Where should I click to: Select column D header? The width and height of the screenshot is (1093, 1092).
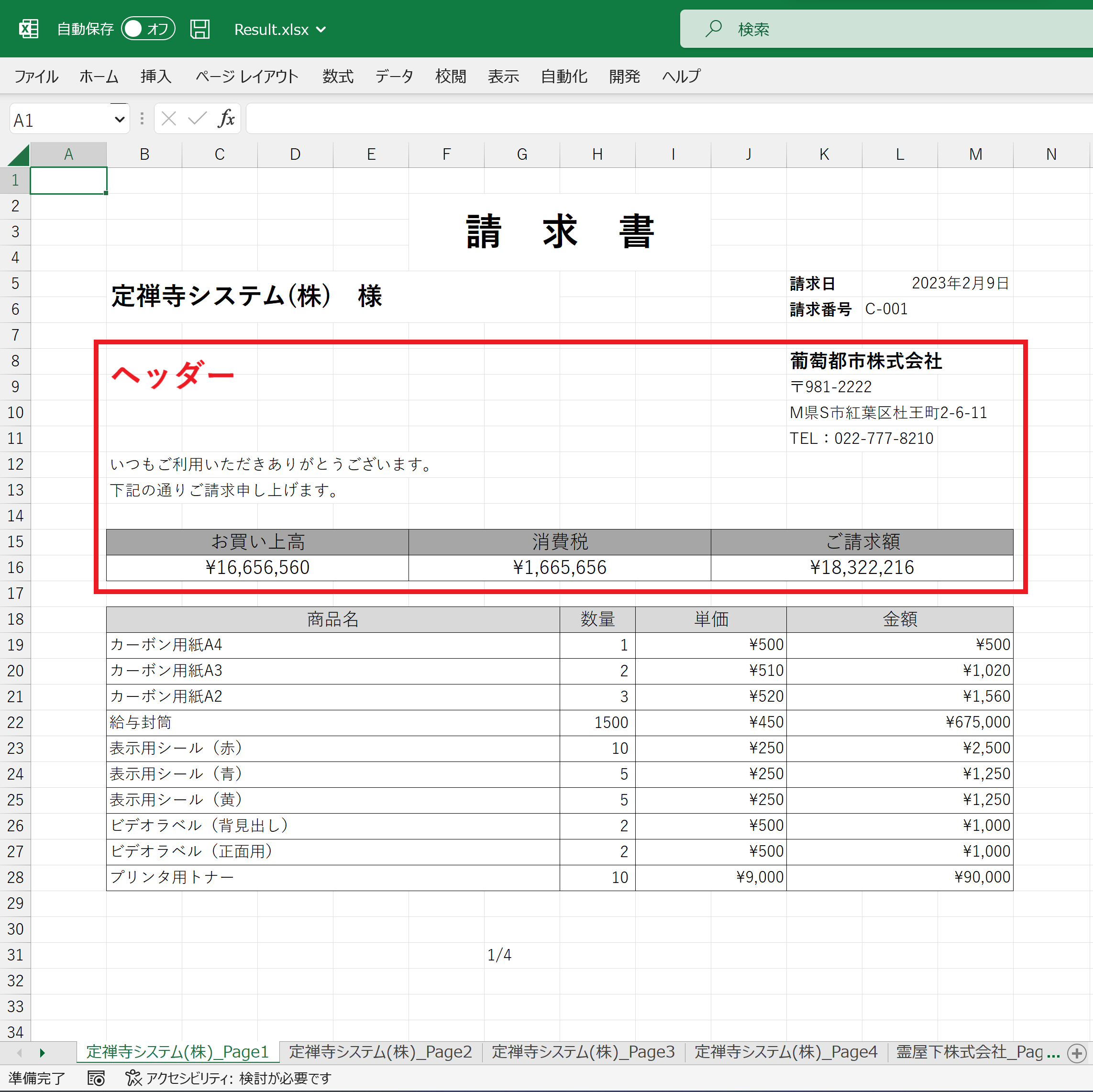coord(295,154)
